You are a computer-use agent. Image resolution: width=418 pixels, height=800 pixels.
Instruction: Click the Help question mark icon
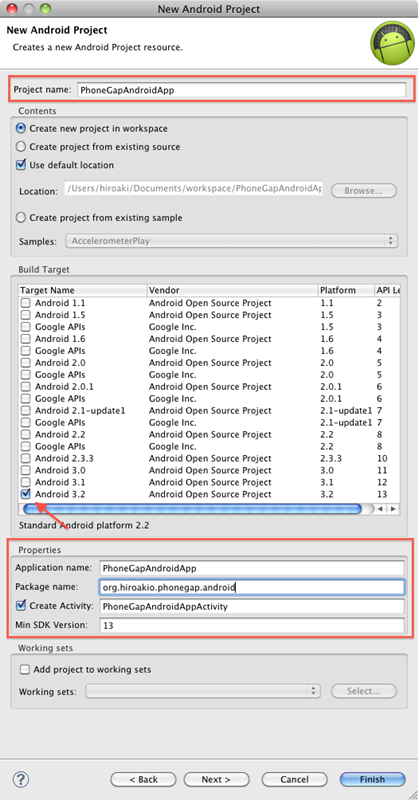click(x=21, y=779)
